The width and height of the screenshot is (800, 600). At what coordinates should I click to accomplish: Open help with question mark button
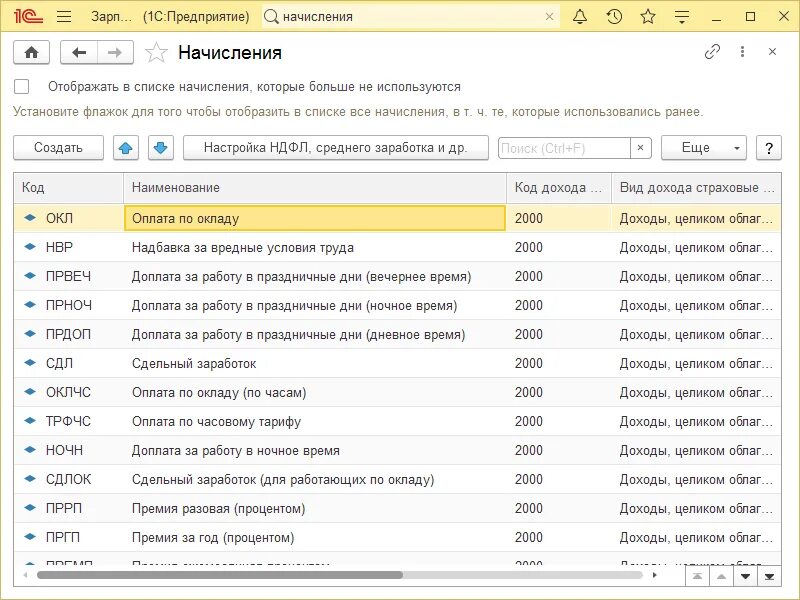769,148
